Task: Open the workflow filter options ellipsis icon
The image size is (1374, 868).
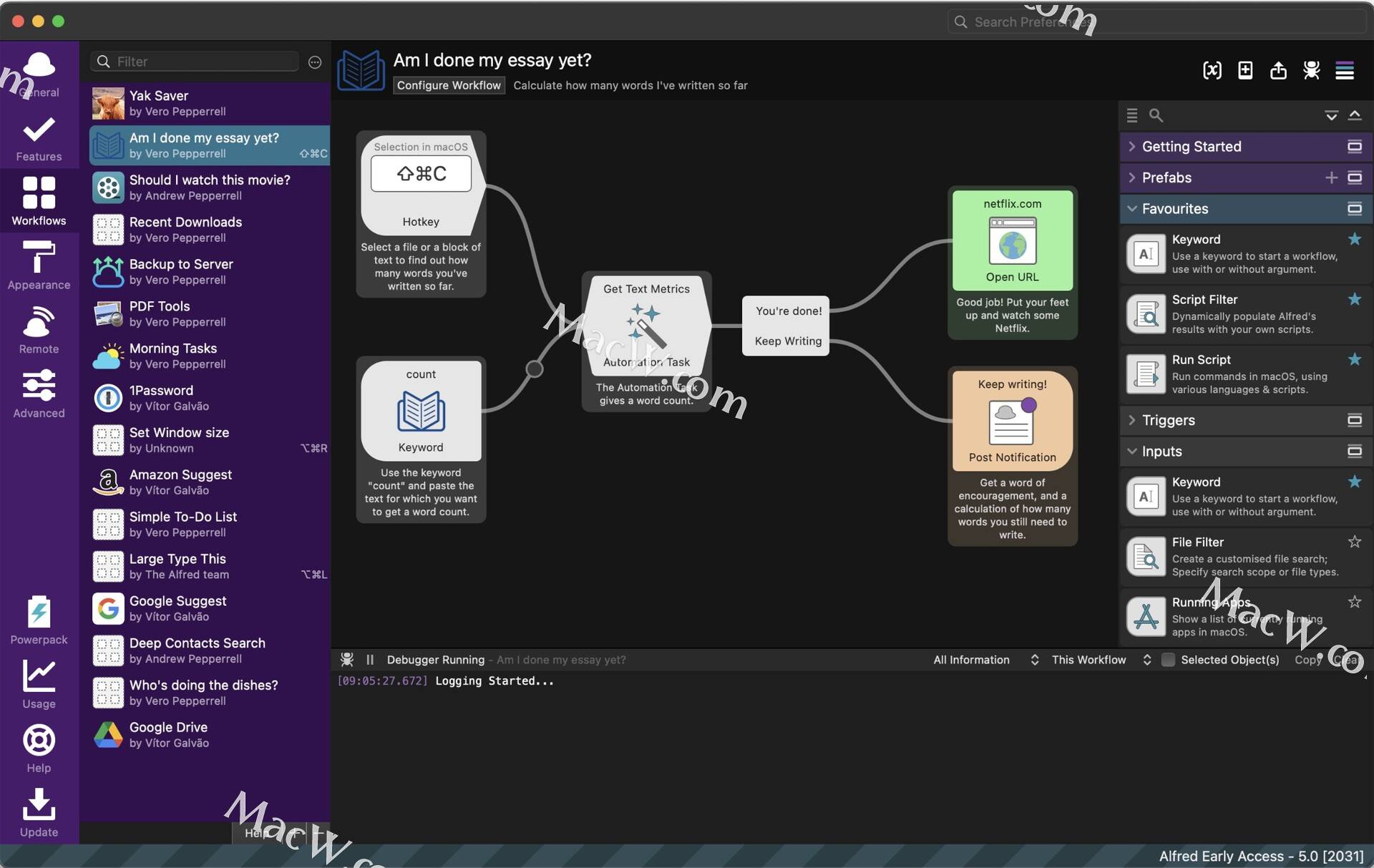Action: [x=315, y=62]
